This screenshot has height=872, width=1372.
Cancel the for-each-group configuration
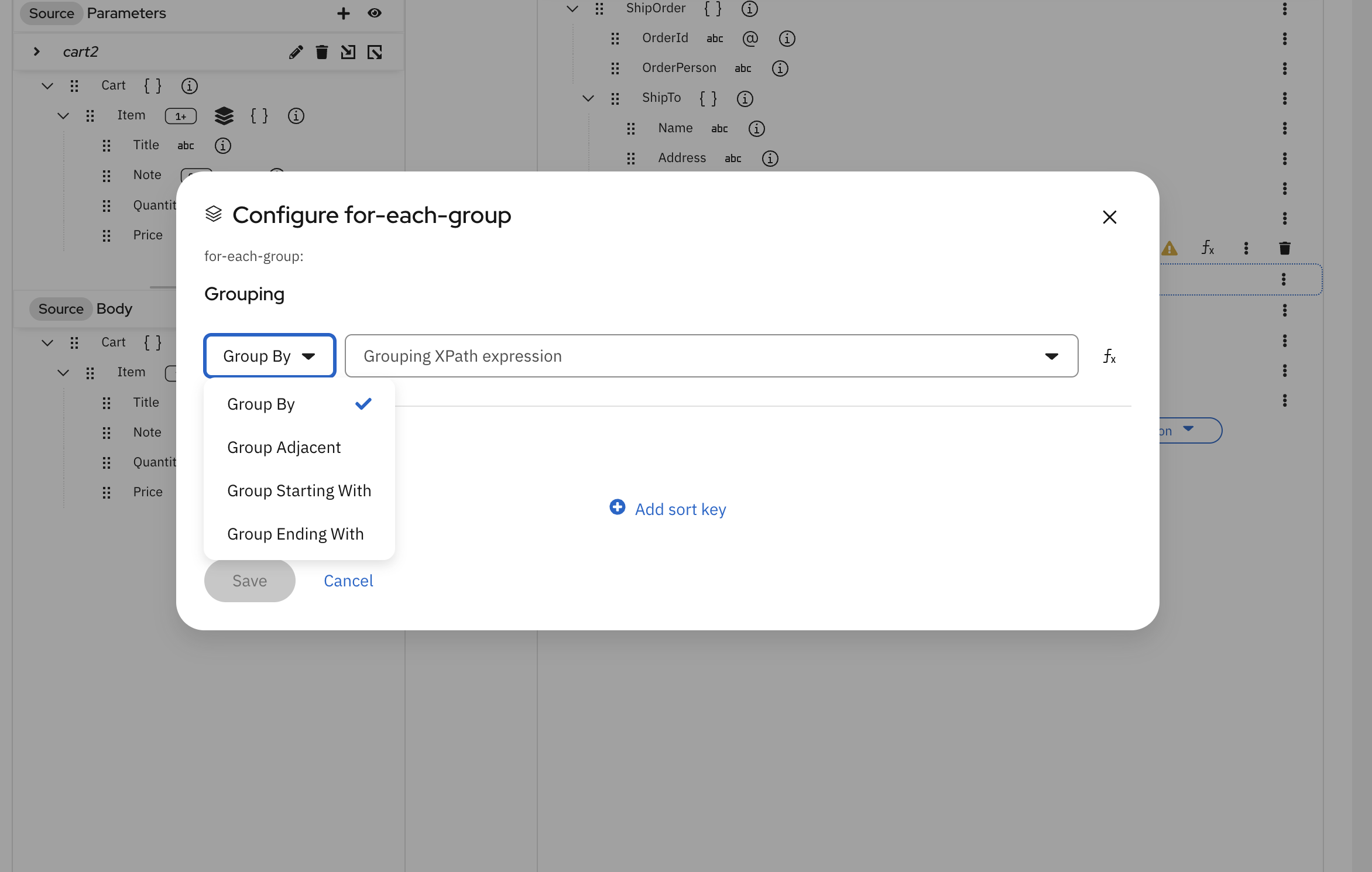348,581
